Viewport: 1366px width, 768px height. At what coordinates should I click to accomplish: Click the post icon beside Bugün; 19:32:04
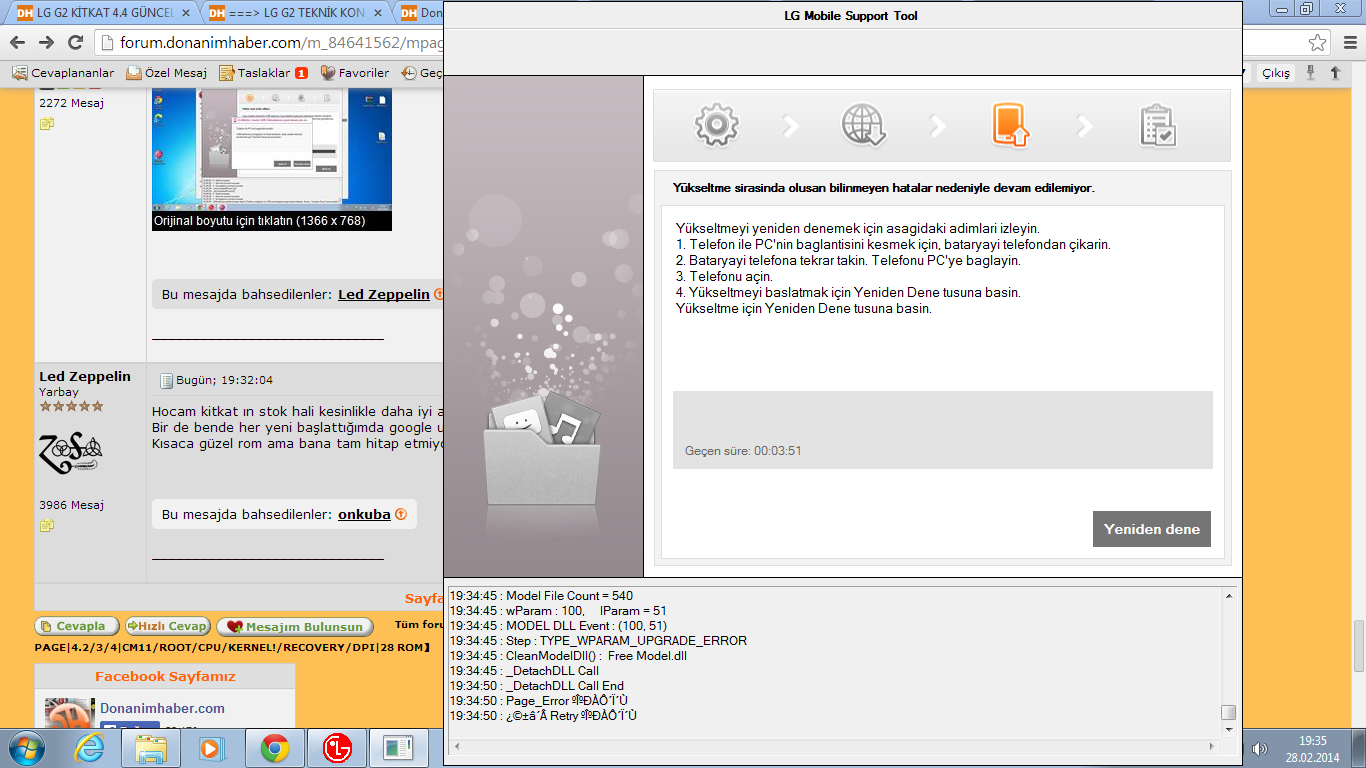pyautogui.click(x=167, y=380)
